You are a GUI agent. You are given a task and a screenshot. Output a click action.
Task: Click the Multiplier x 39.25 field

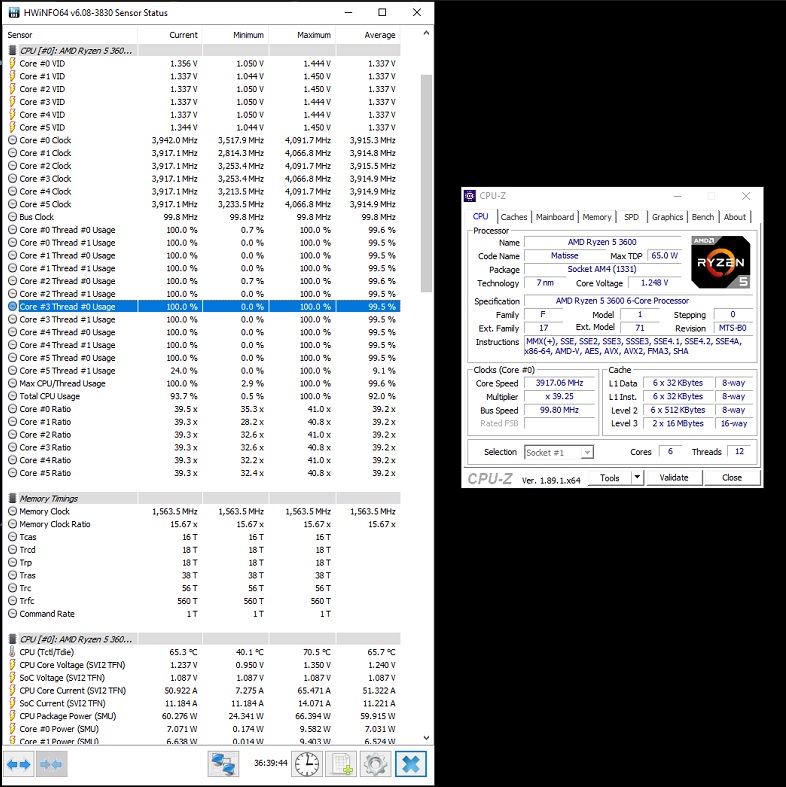coord(560,397)
